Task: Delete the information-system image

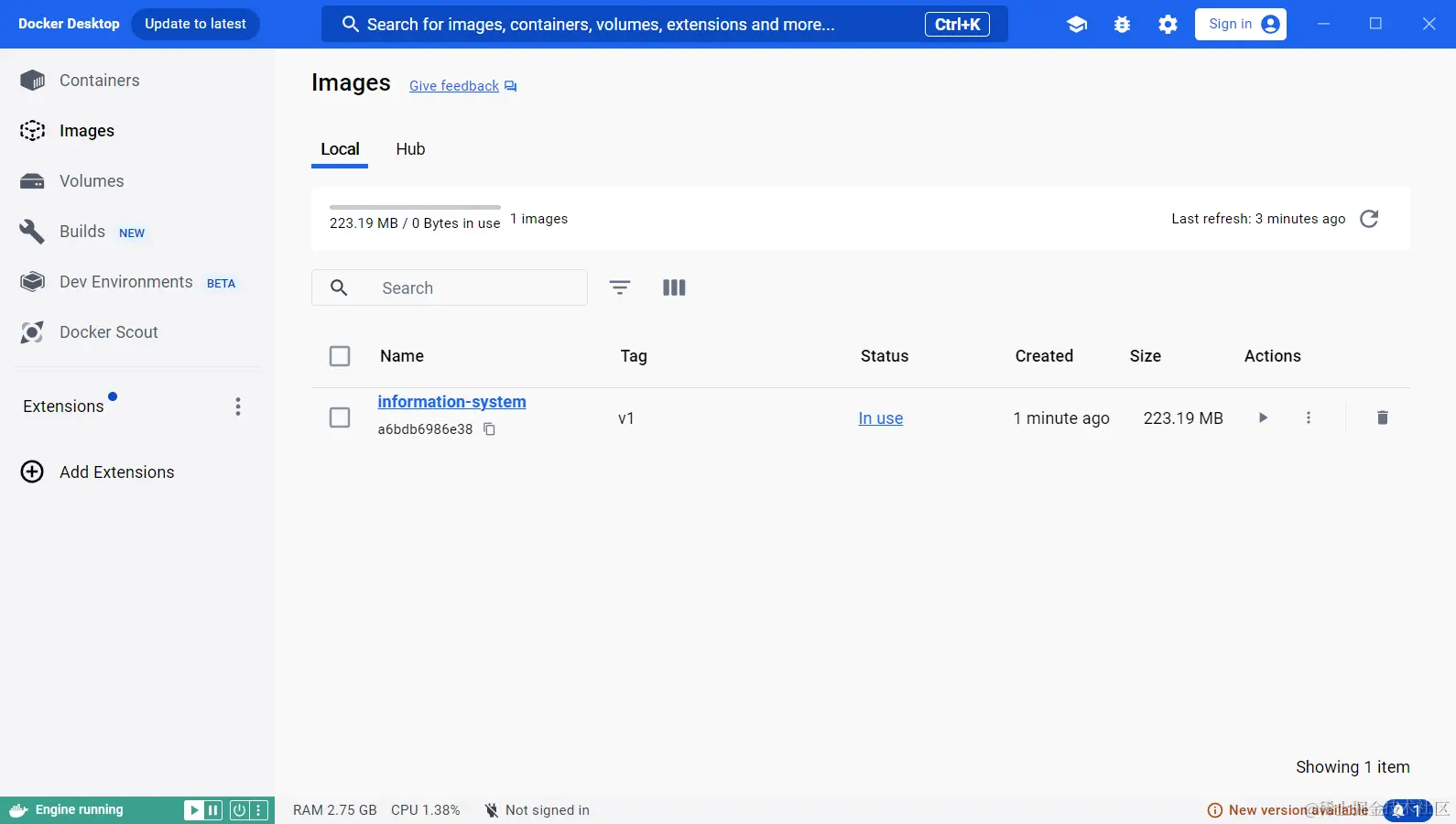Action: (x=1383, y=417)
